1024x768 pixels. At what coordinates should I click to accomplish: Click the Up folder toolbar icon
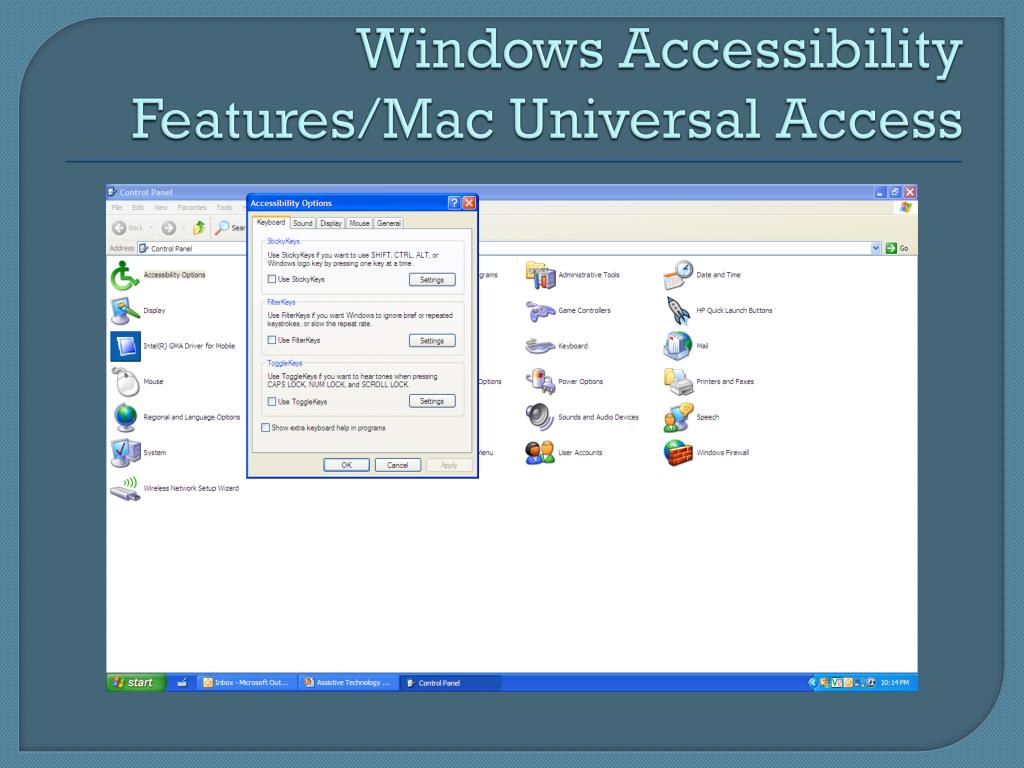[x=199, y=227]
